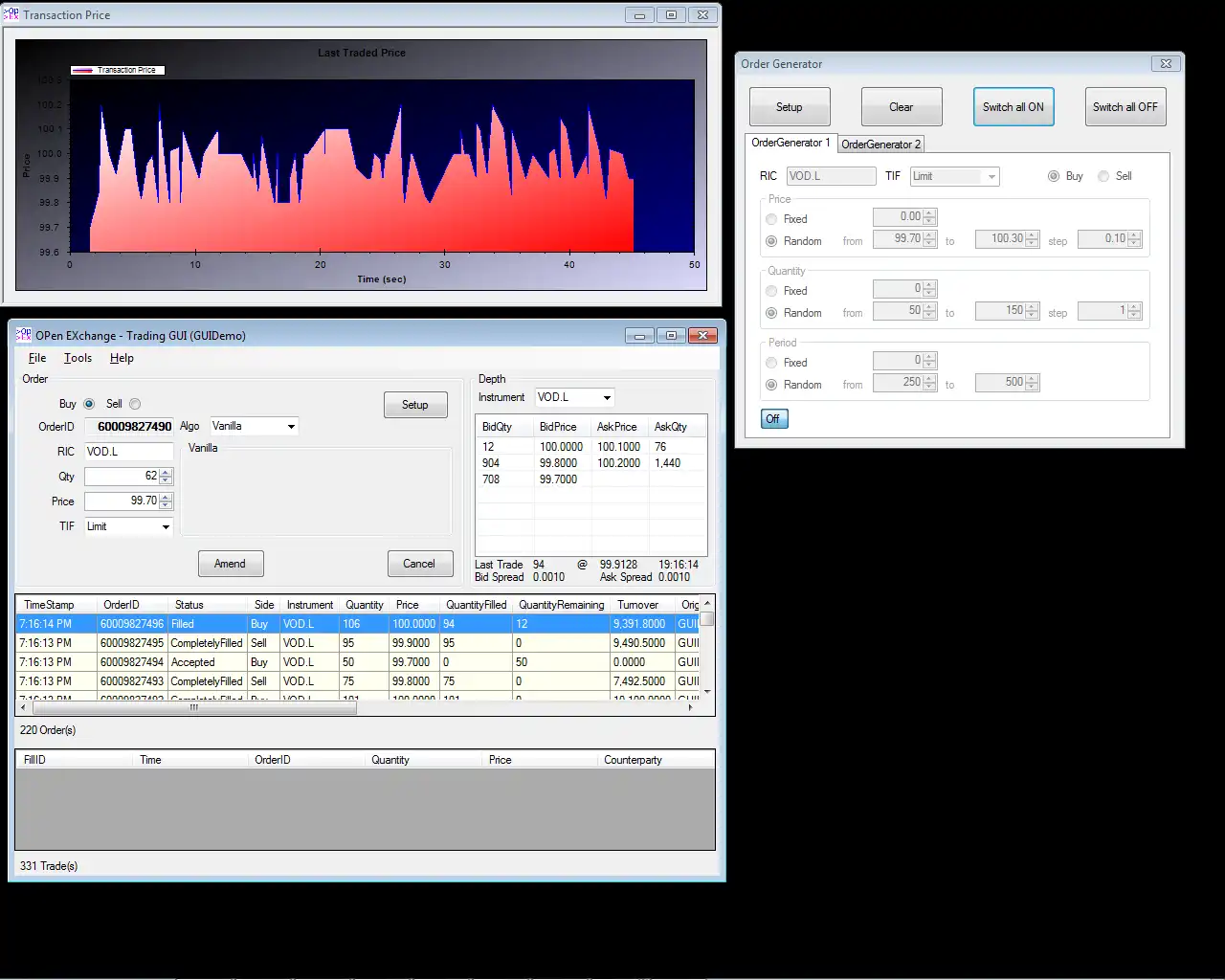This screenshot has width=1225, height=980.
Task: Click the Transaction Price chart legend entry
Action: point(119,70)
